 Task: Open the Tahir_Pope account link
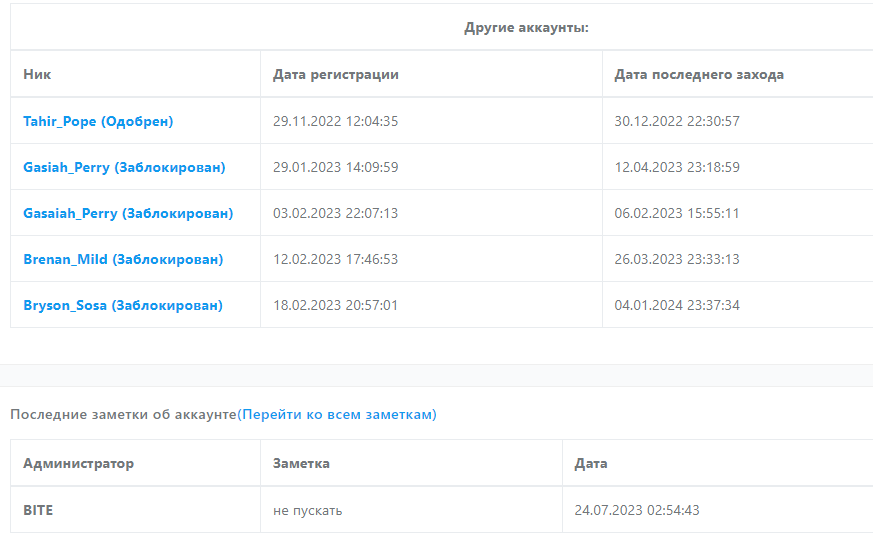point(98,121)
